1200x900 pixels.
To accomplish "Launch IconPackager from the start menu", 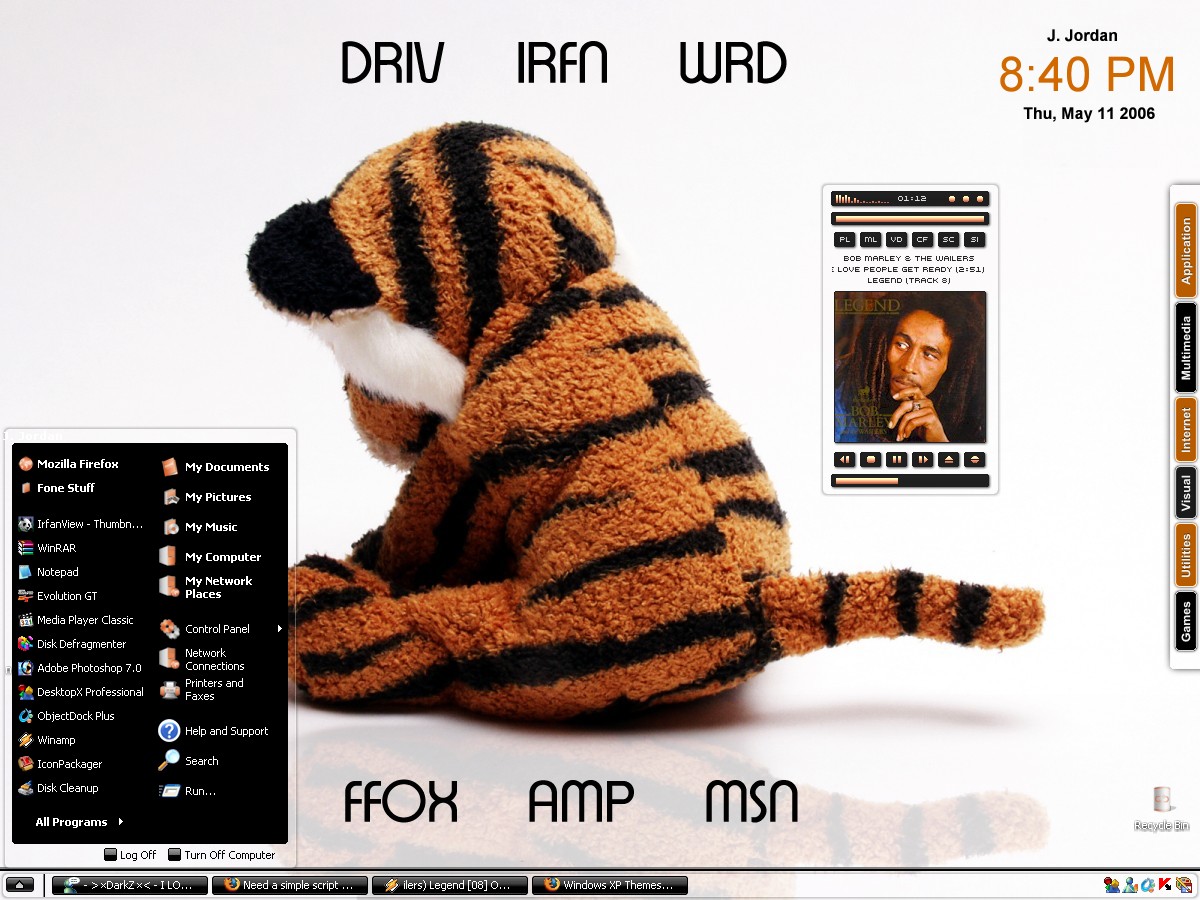I will [60, 764].
